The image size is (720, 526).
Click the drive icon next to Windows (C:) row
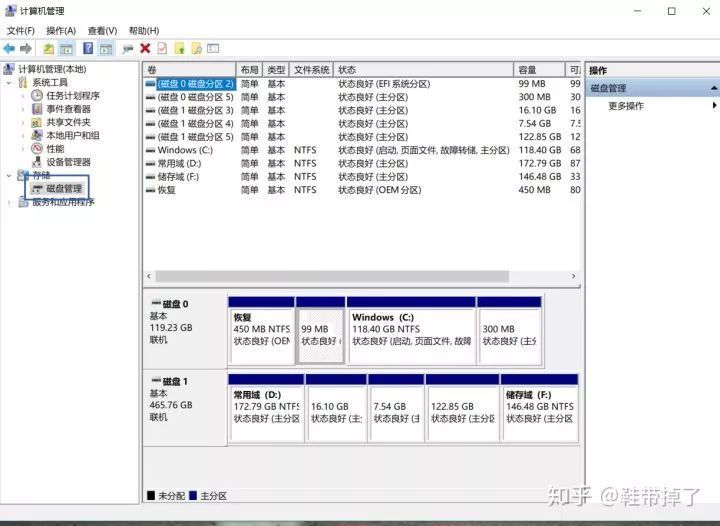150,150
